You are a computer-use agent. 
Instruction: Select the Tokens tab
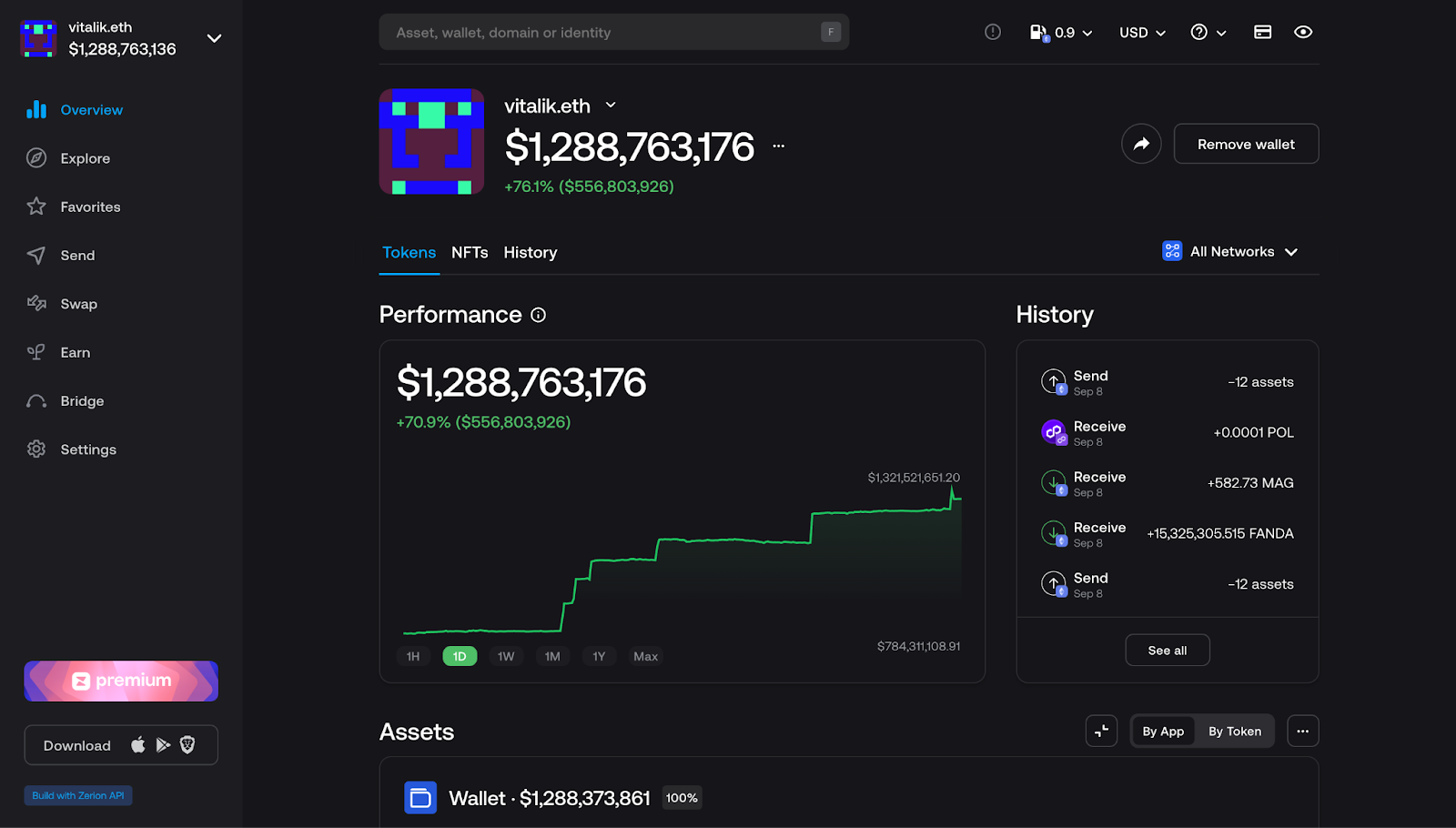point(409,253)
